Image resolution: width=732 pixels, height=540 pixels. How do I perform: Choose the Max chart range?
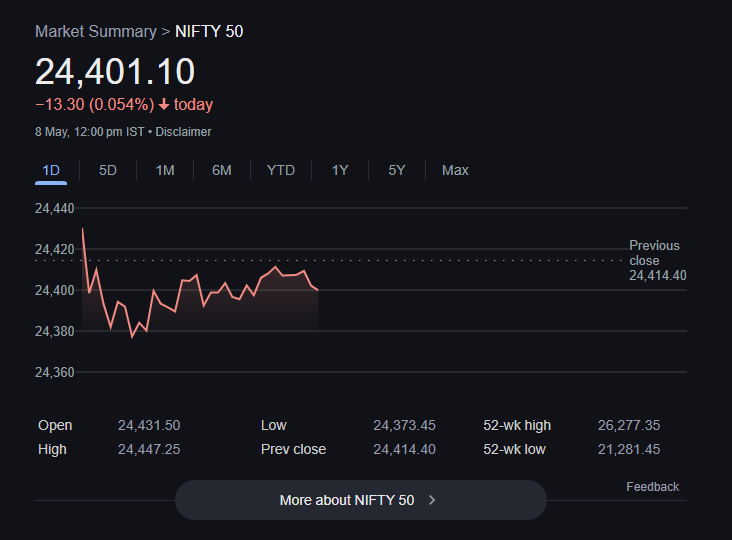pyautogui.click(x=455, y=170)
